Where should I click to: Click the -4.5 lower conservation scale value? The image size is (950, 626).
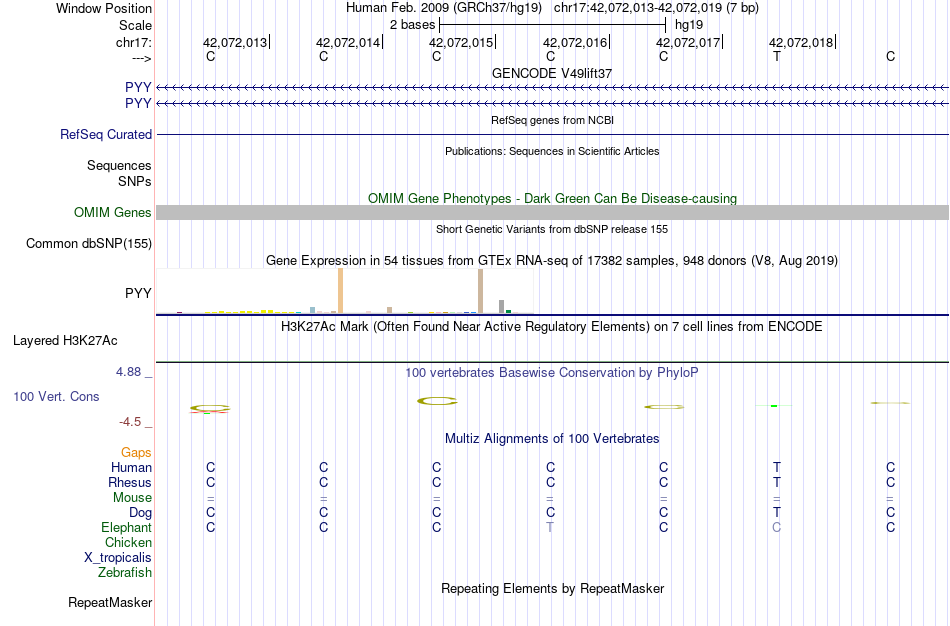[130, 422]
